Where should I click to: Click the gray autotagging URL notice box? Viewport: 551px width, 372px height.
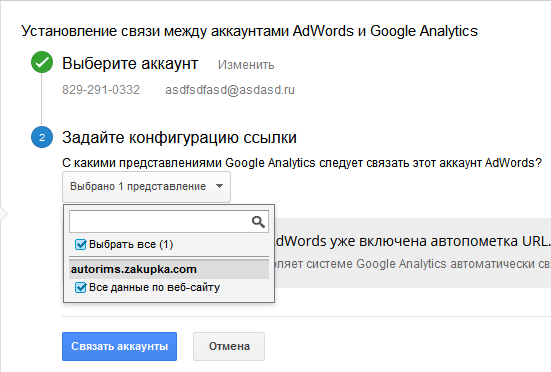pos(413,253)
